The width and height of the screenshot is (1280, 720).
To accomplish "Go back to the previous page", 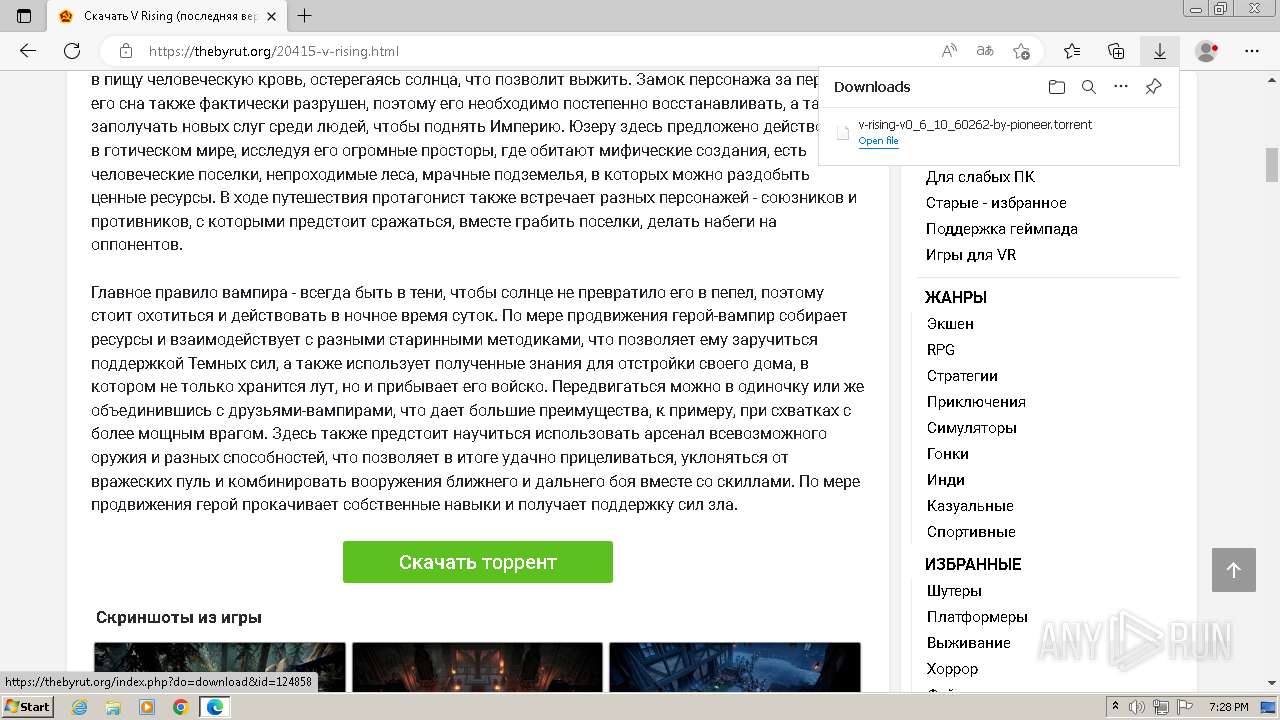I will [x=28, y=51].
